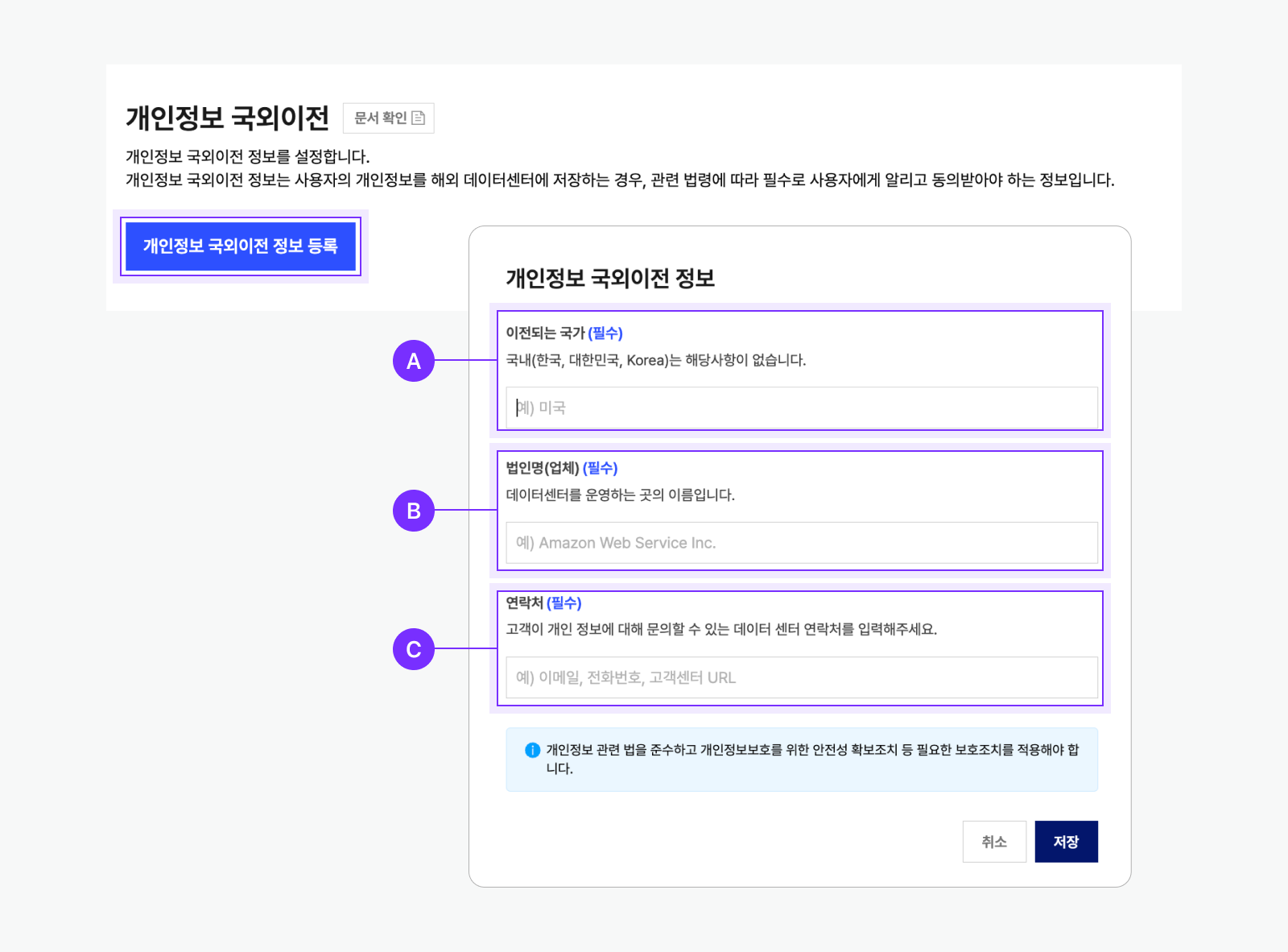Focus the country field with placeholder 예) 미국
Image resolution: width=1288 pixels, height=952 pixels.
click(801, 408)
